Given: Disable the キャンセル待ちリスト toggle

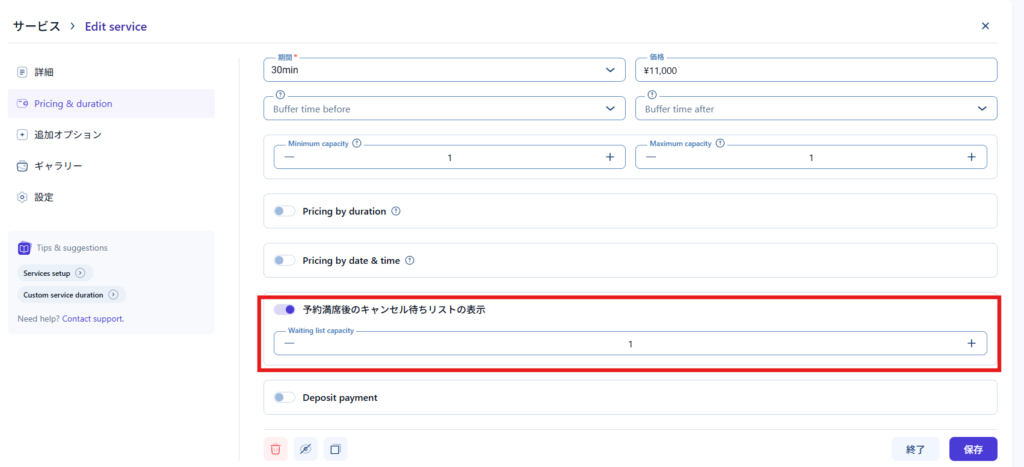Looking at the screenshot, I should [x=285, y=310].
